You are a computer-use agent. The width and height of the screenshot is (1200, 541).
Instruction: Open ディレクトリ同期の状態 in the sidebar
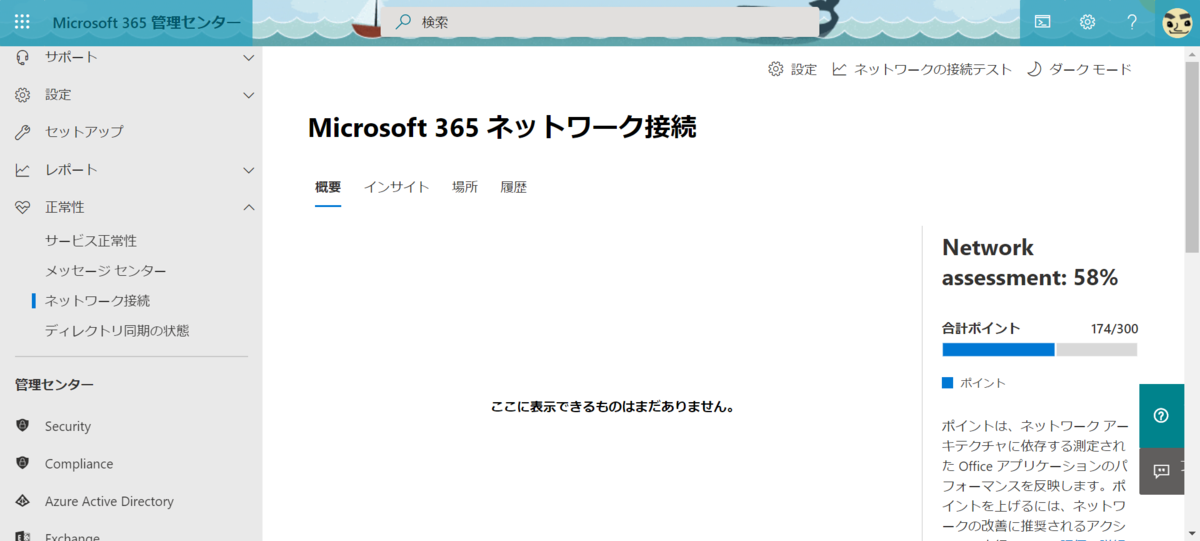(x=117, y=330)
